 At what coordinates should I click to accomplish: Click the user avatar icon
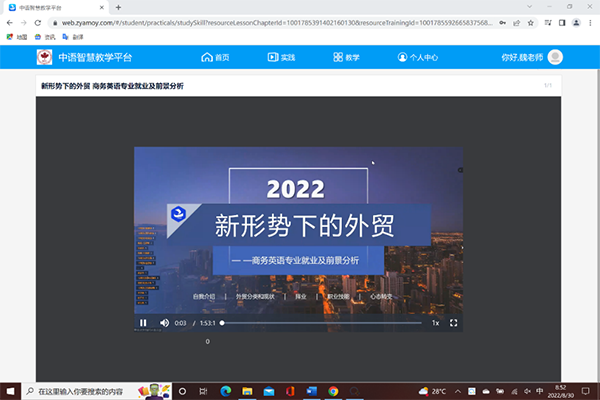[555, 58]
